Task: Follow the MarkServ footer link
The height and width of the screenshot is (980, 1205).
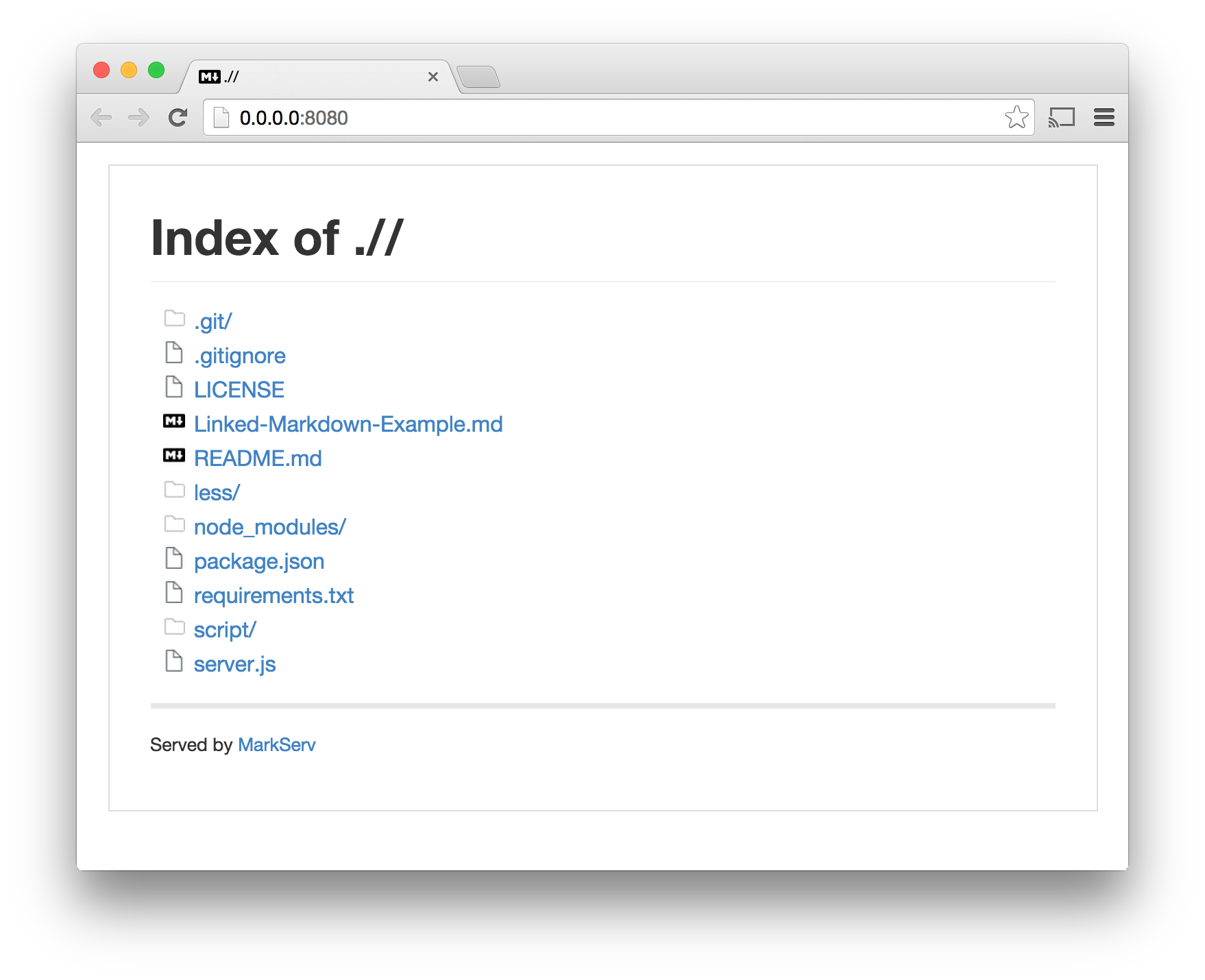Action: [x=277, y=745]
